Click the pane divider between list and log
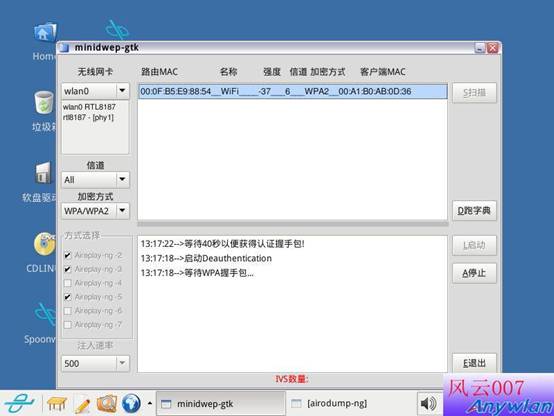Viewport: 554px width, 416px height. pyautogui.click(x=293, y=224)
